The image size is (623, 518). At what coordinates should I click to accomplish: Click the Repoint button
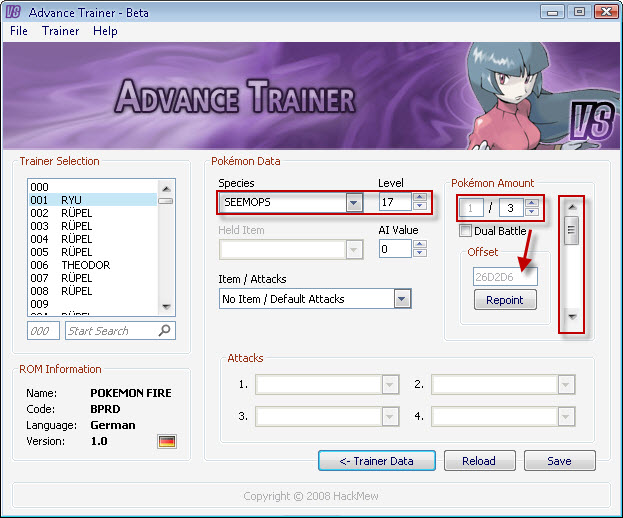click(x=505, y=300)
